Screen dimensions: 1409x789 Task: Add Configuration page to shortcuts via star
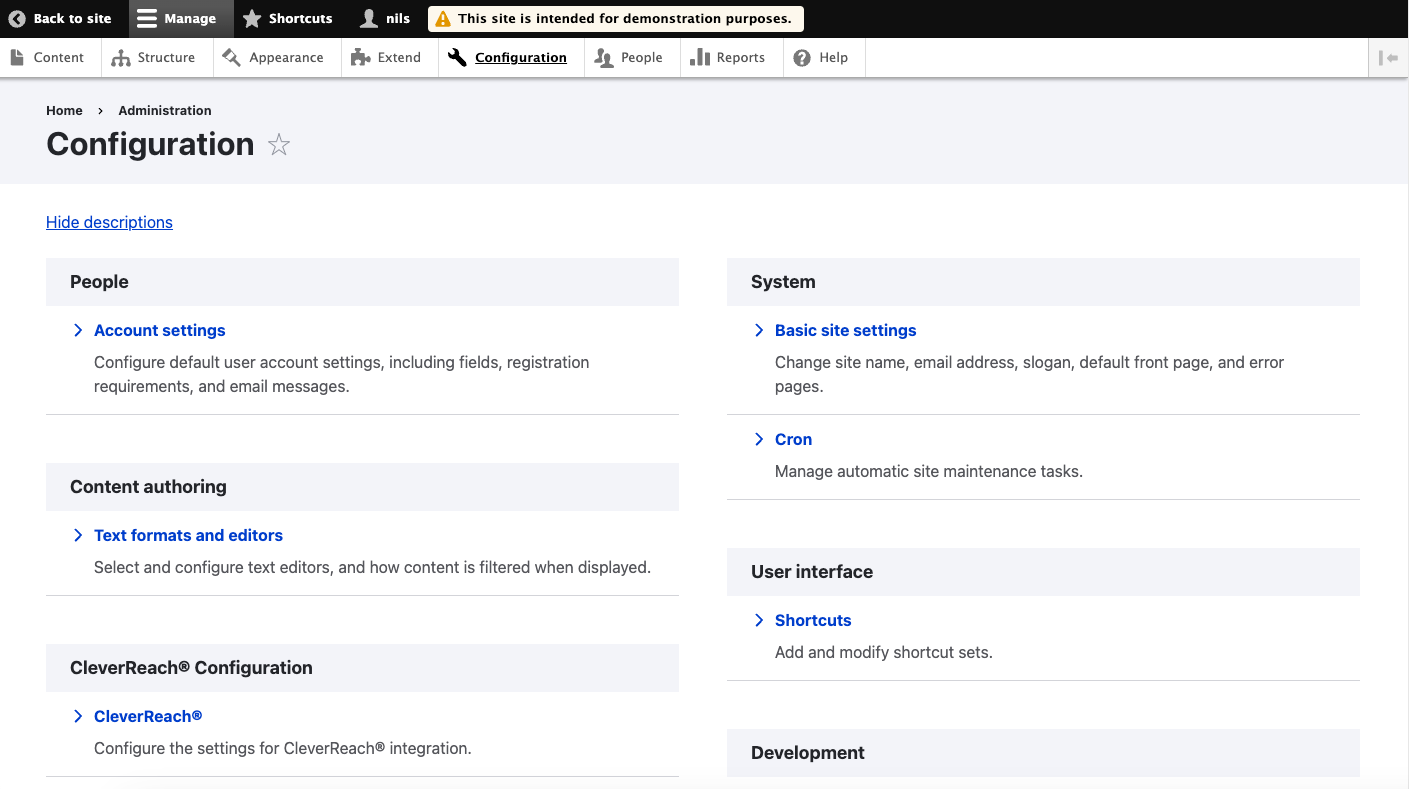(279, 145)
